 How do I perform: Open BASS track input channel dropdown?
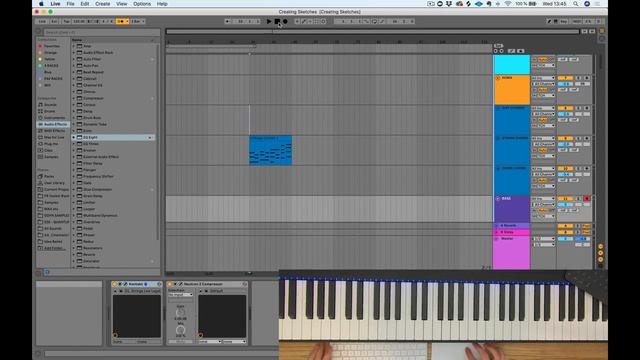[543, 204]
